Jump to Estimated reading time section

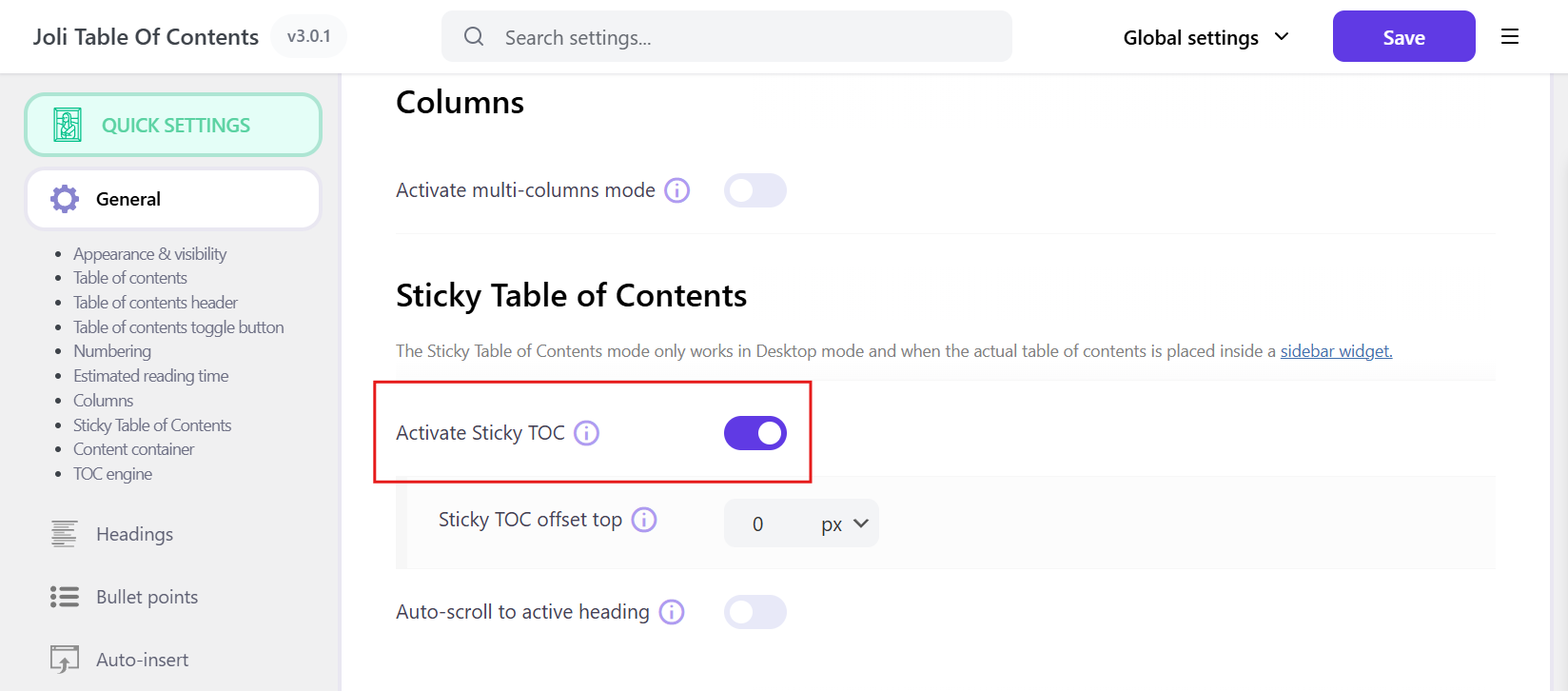click(x=150, y=376)
